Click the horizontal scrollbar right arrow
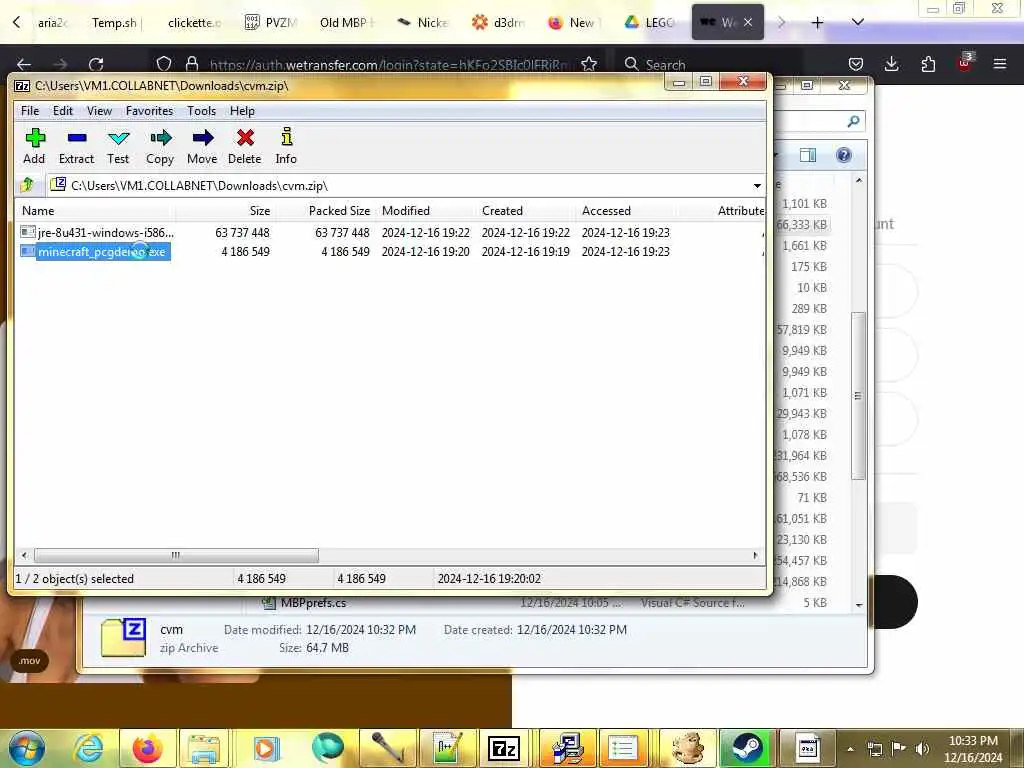This screenshot has height=768, width=1024. coord(756,555)
